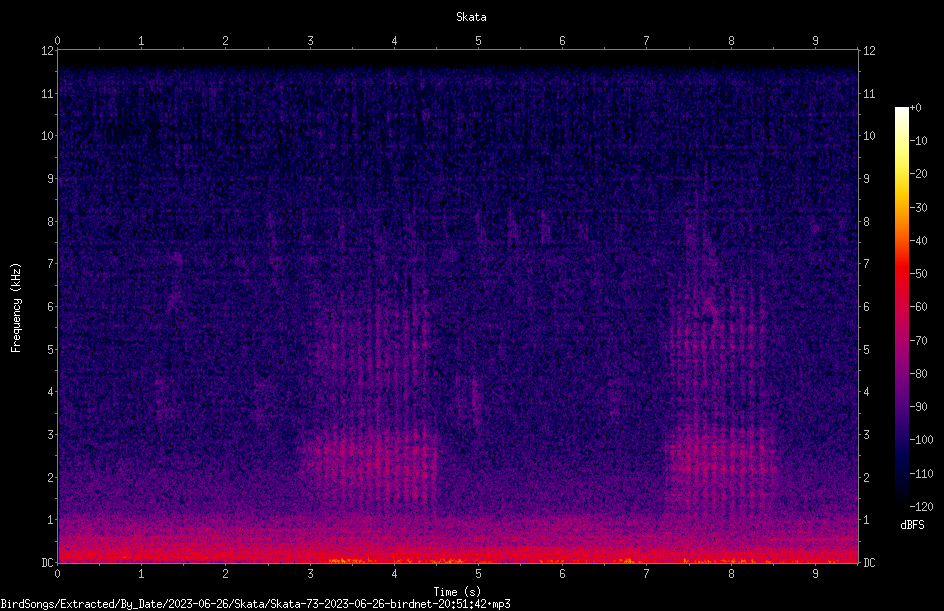Click the "+0" value beside the color scale
Viewport: 944px width, 611px height.
pos(915,108)
